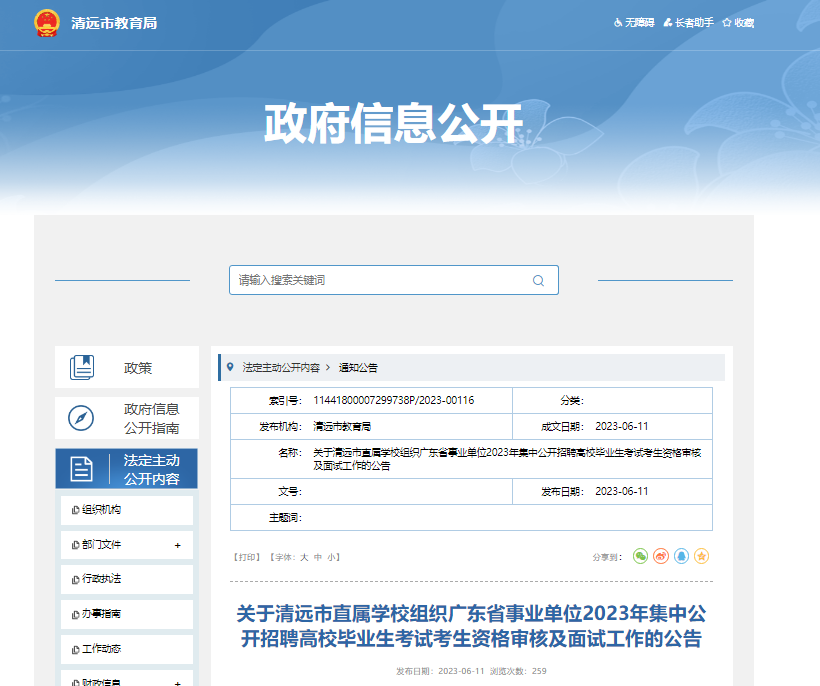Set font size to 小
The image size is (820, 686).
pyautogui.click(x=332, y=557)
